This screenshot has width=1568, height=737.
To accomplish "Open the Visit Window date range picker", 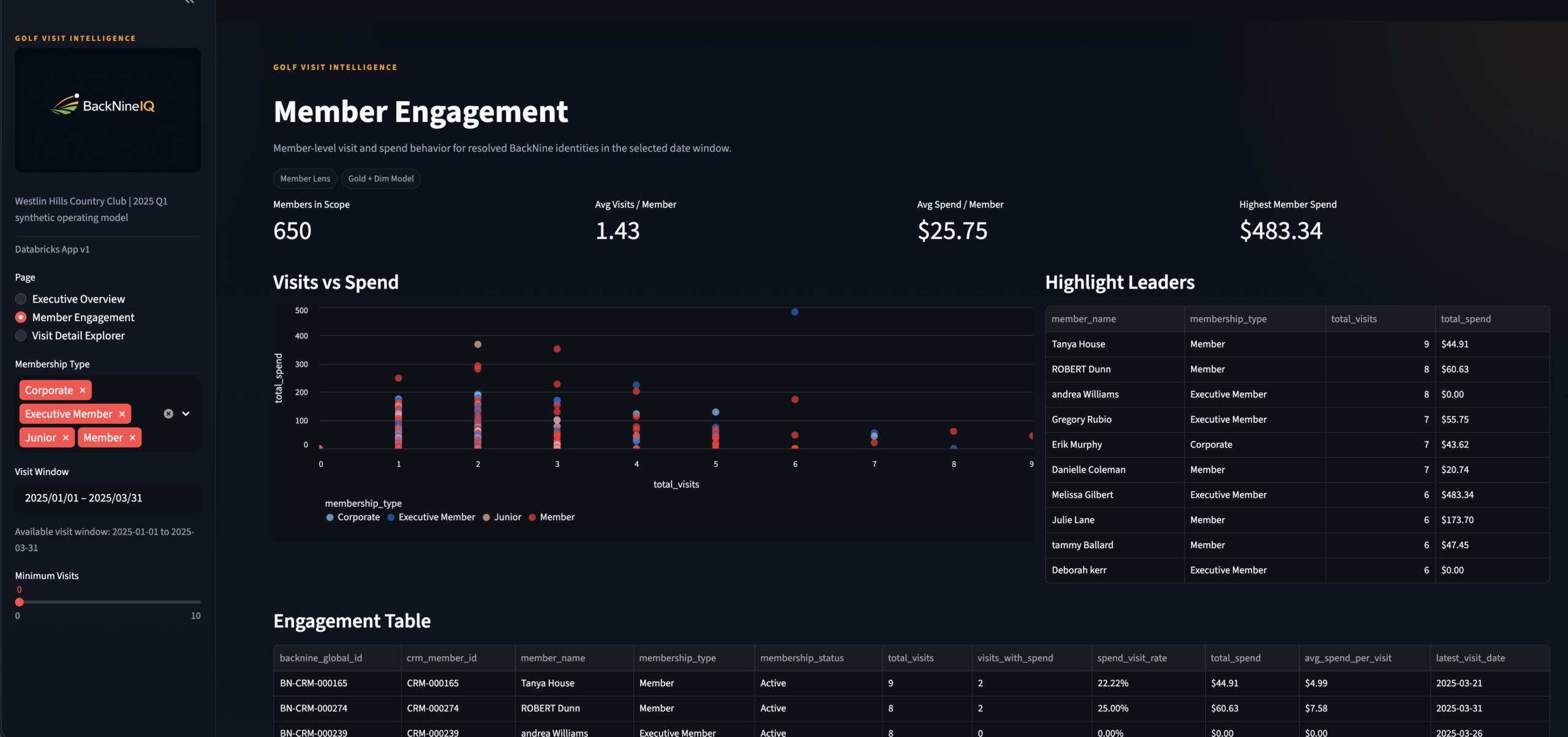I will (x=108, y=498).
